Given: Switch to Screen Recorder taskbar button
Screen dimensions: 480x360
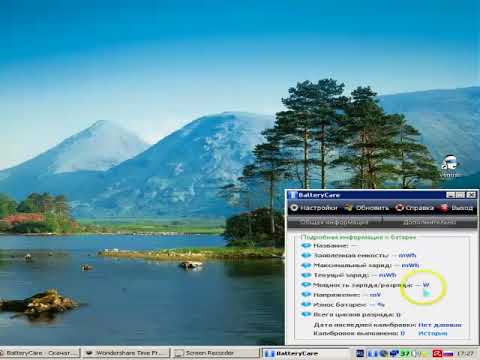Looking at the screenshot, I should [x=215, y=353].
